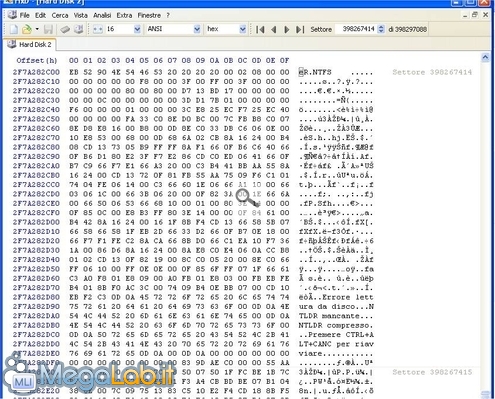The image size is (495, 399).
Task: Open the hex offset base dropdown
Action: click(243, 29)
